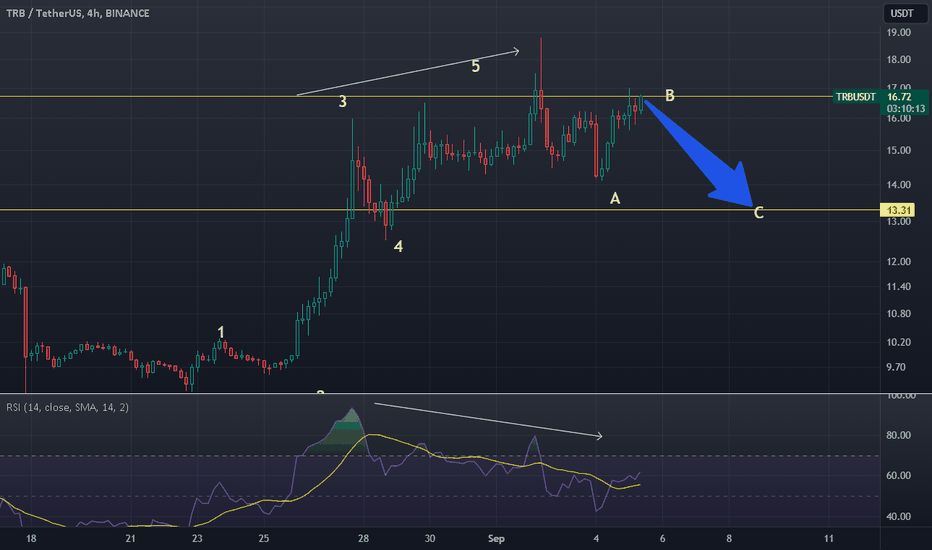Viewport: 932px width, 550px height.
Task: Click the 9.70 price axis label
Action: coord(896,367)
